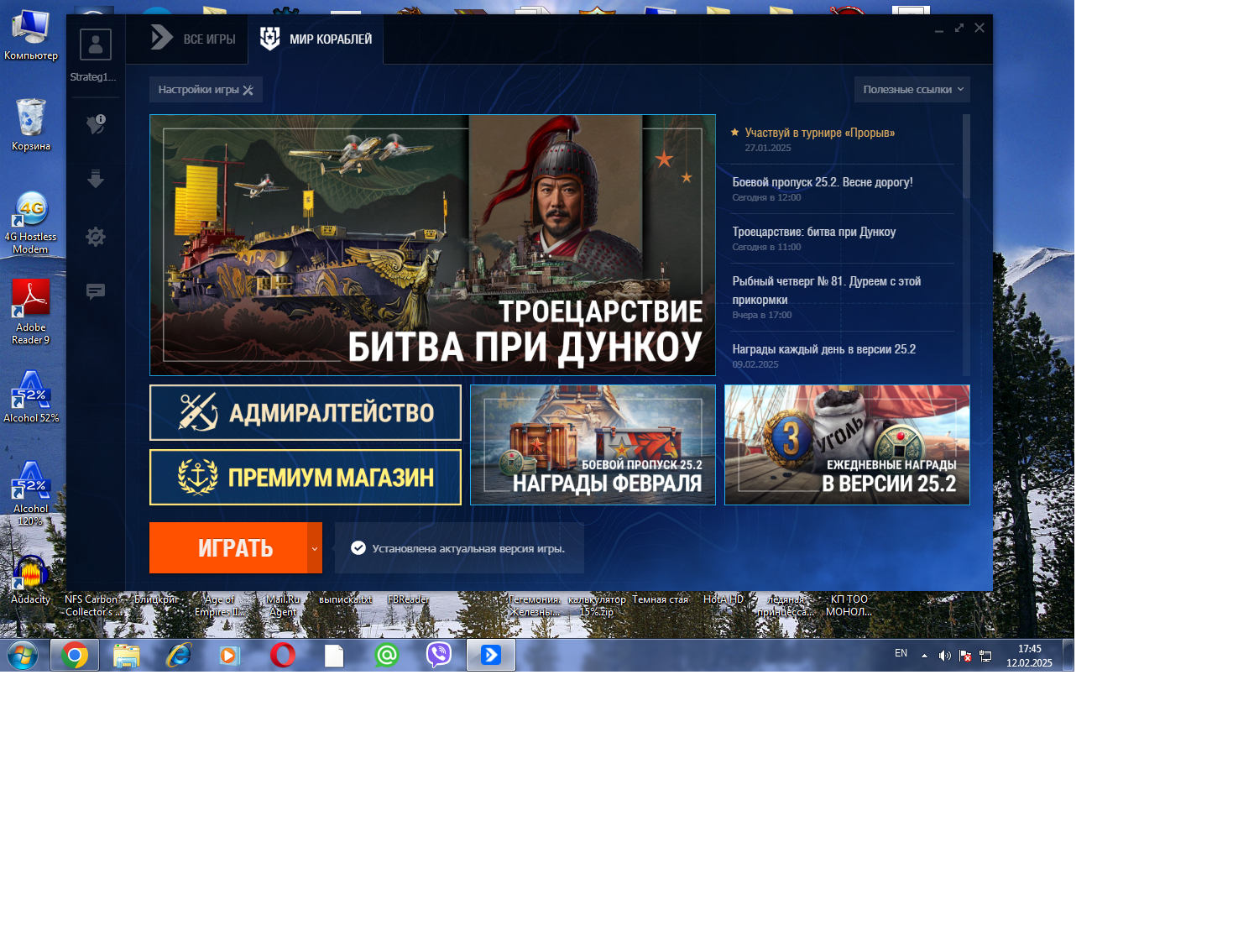1259x952 pixels.
Task: Open blank document icon in taskbar
Action: point(334,655)
